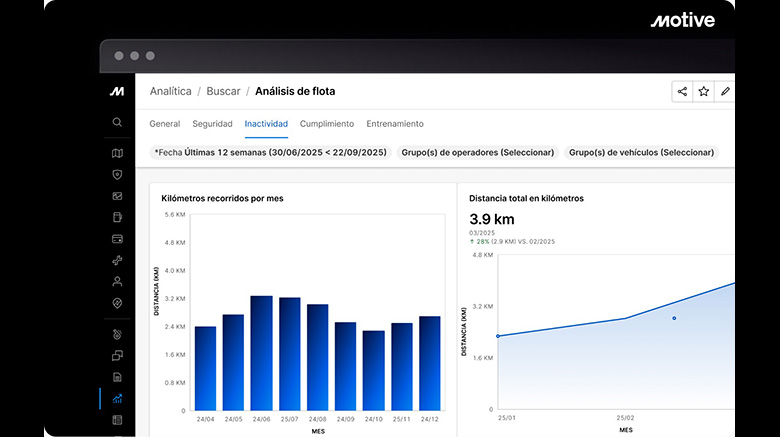Open the analytics chart icon in sidebar
This screenshot has width=780, height=437.
(x=117, y=399)
